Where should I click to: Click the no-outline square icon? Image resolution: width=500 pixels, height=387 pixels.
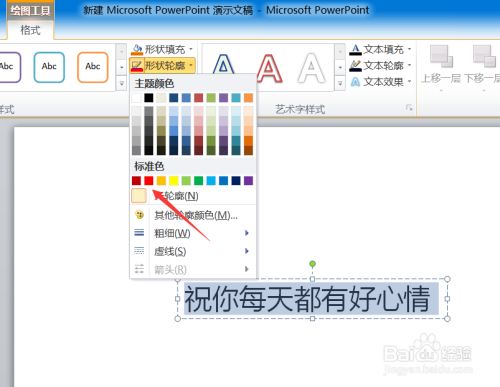[139, 196]
